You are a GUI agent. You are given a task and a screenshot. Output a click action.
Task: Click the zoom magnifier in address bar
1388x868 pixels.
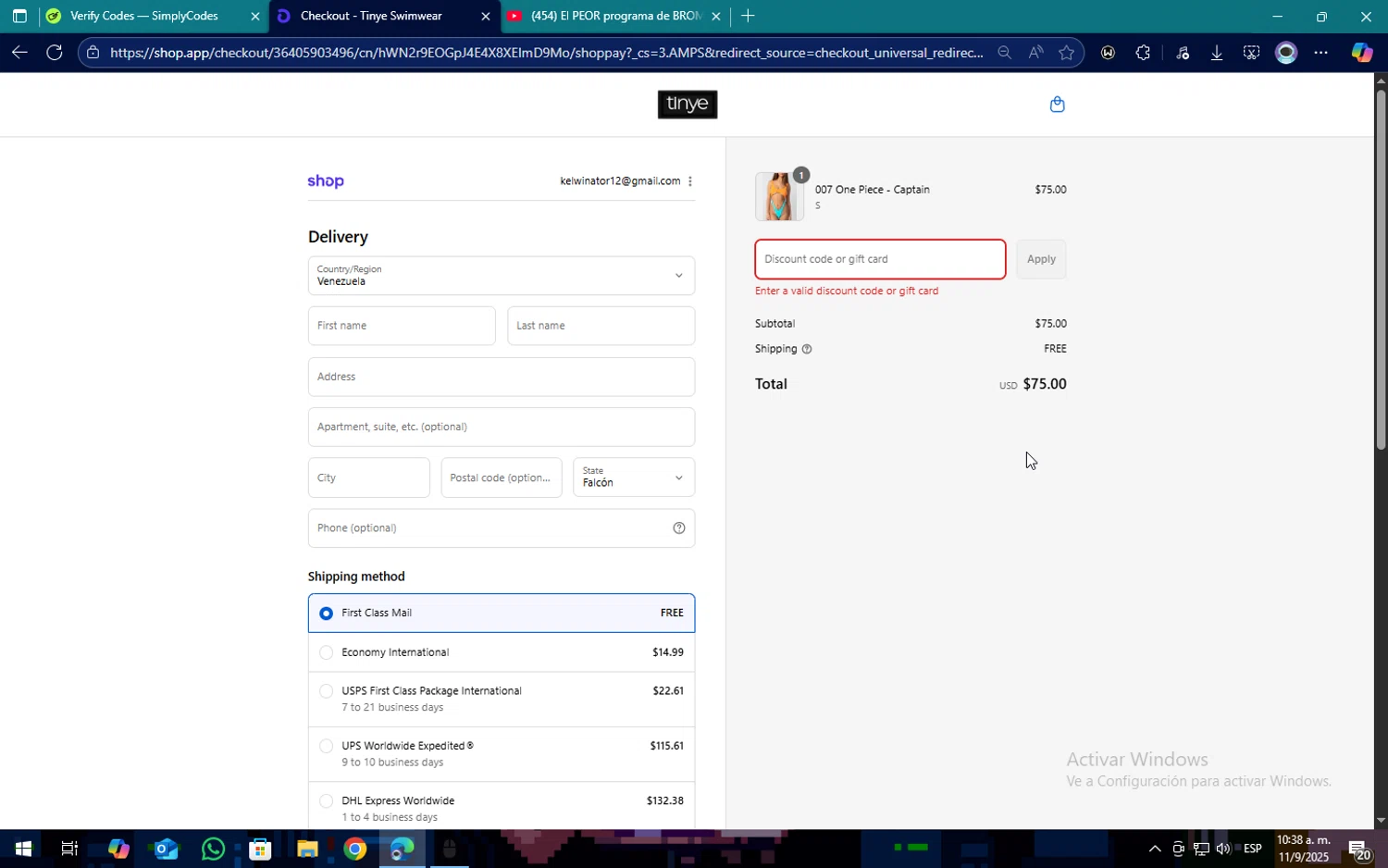(1004, 53)
